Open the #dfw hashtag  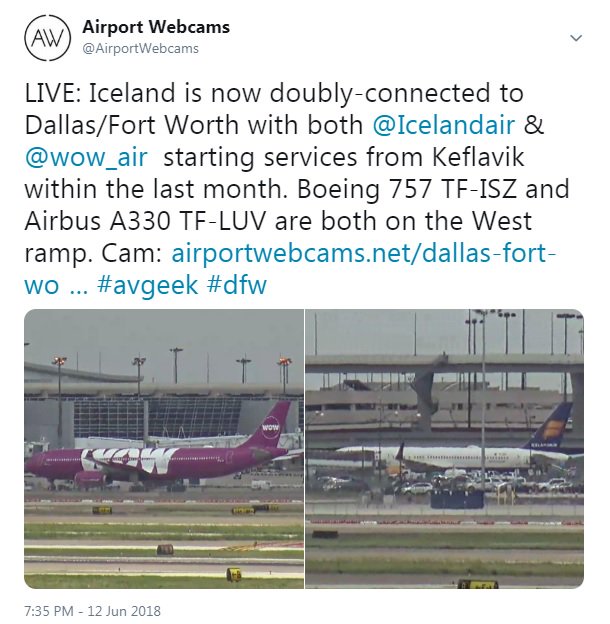[237, 285]
